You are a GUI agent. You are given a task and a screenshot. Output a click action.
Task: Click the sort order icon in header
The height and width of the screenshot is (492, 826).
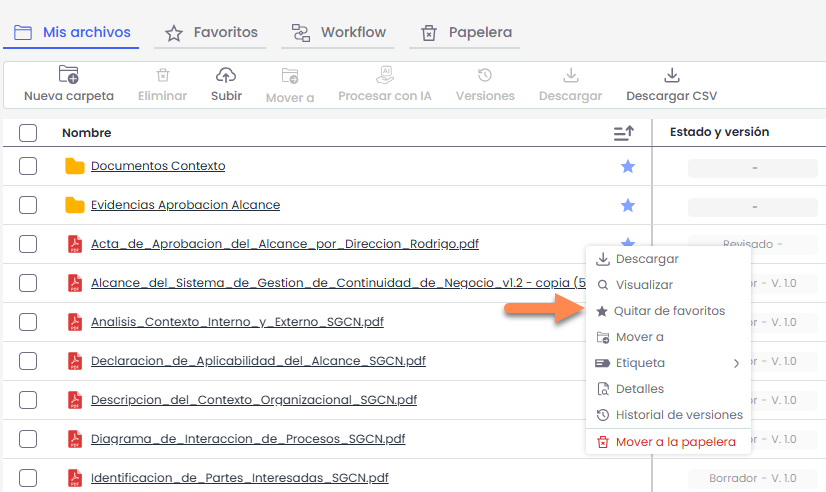coord(623,133)
